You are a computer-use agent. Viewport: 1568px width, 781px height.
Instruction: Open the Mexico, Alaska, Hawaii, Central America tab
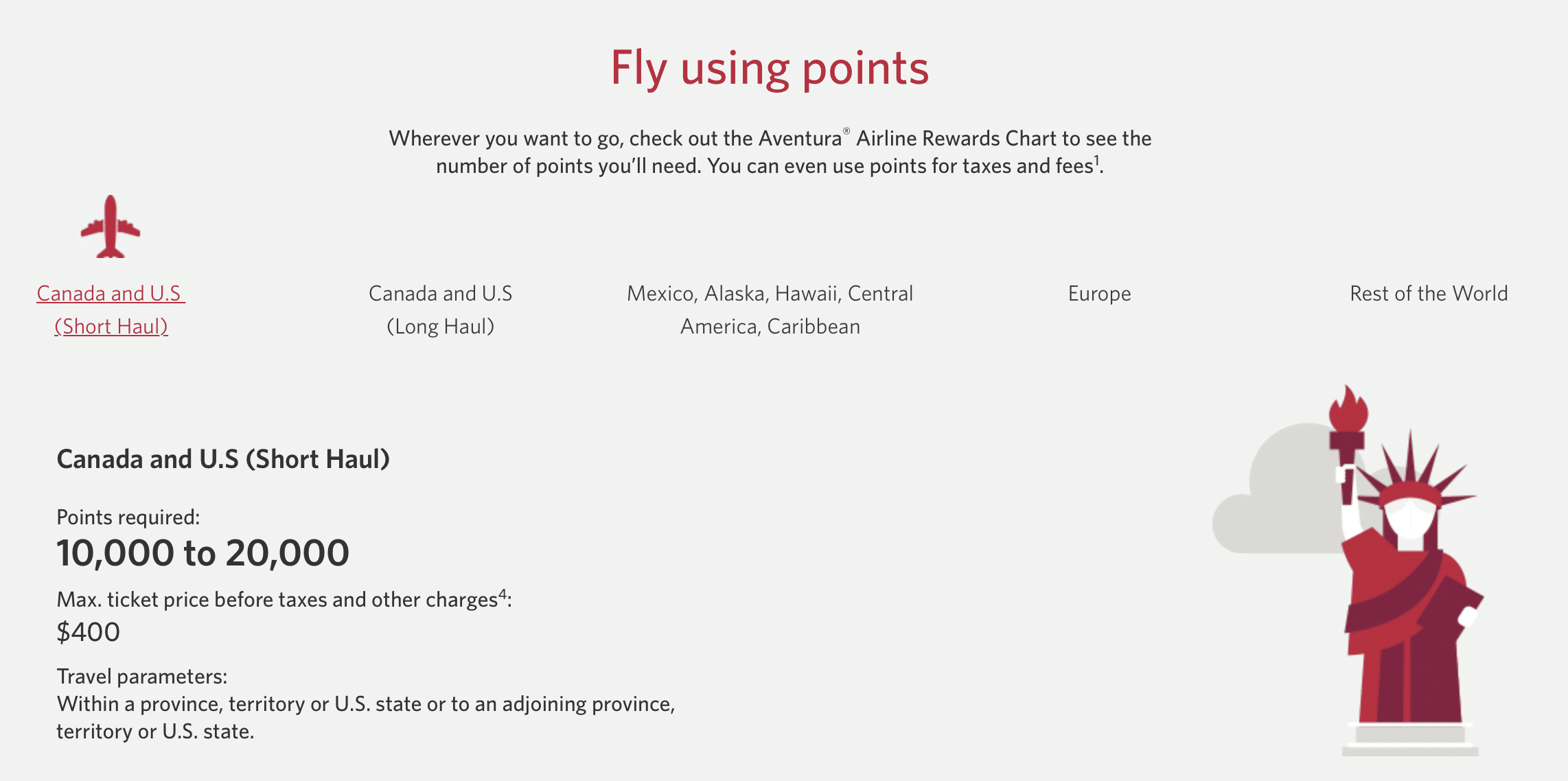[x=770, y=310]
